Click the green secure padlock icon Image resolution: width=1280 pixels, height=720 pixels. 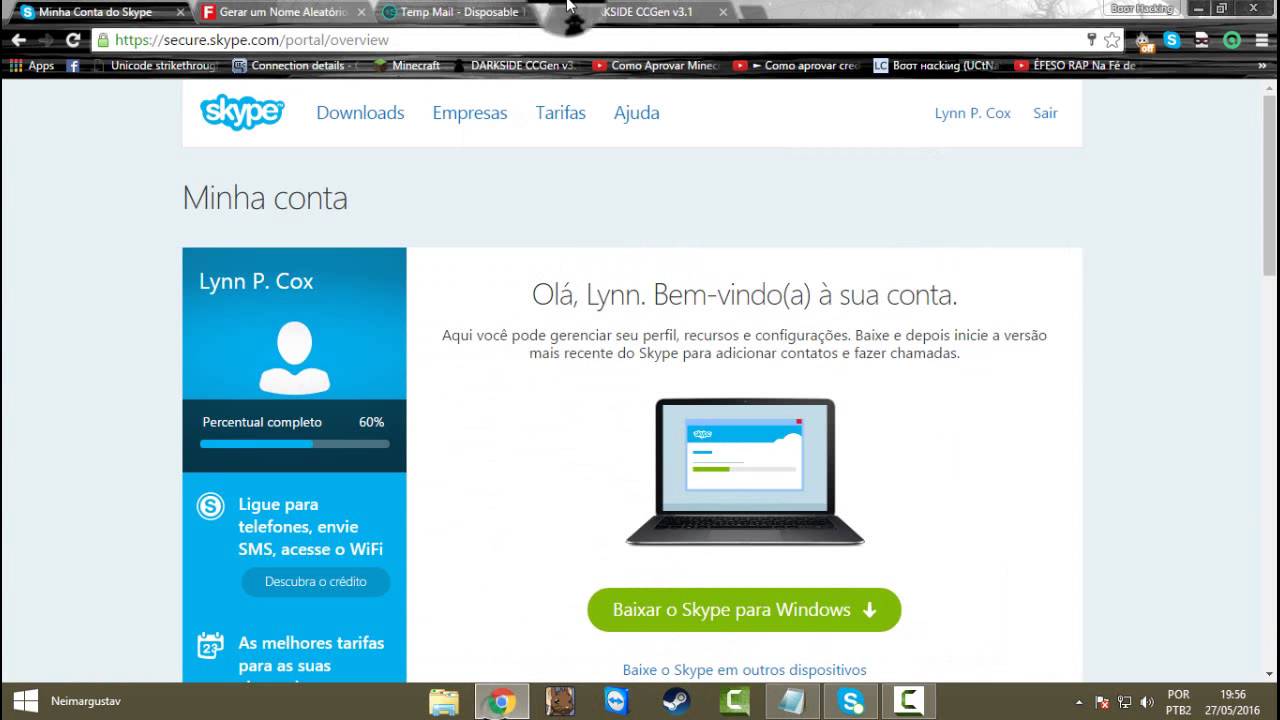[102, 40]
